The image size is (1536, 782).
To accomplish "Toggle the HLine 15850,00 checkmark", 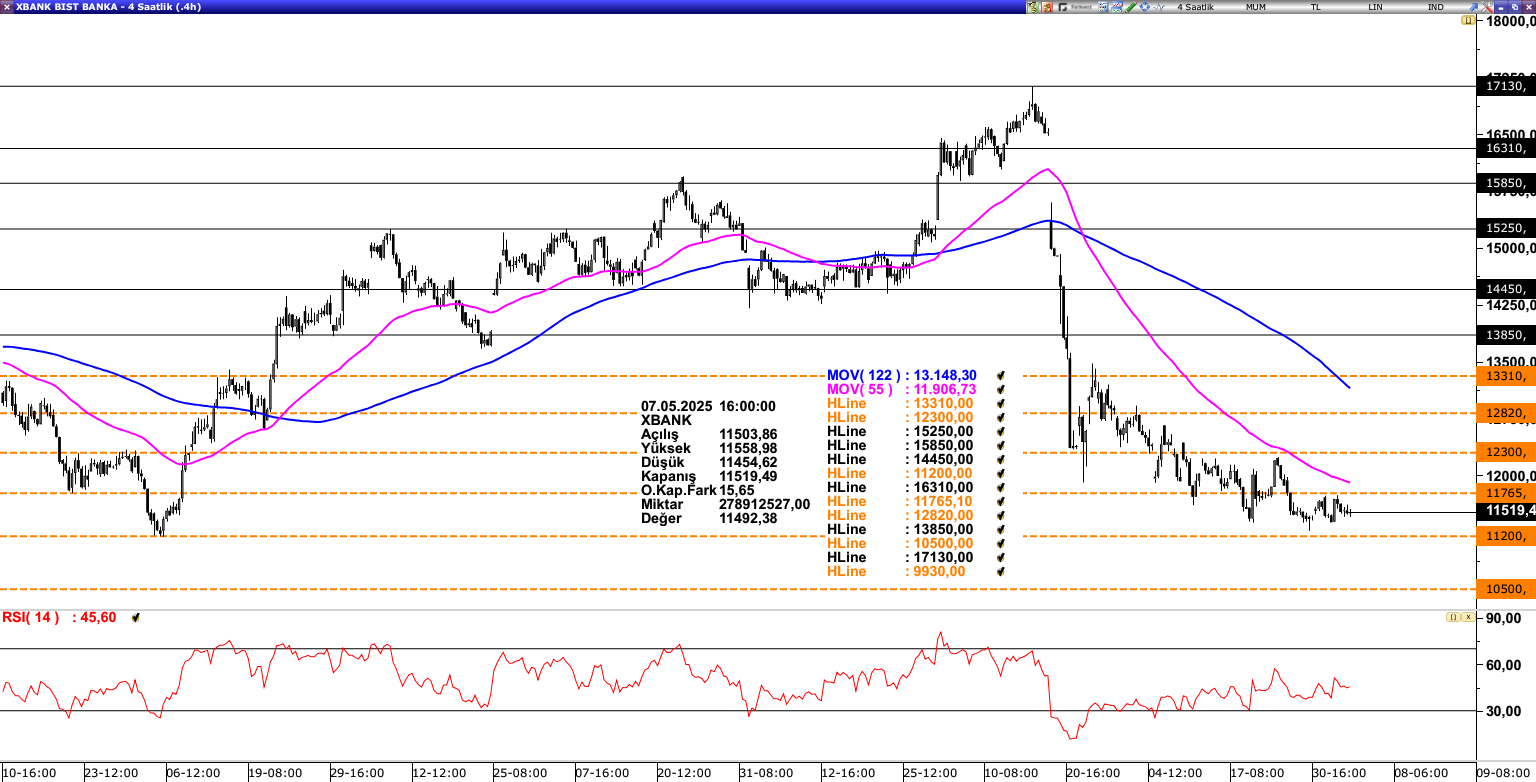I will coord(1000,445).
